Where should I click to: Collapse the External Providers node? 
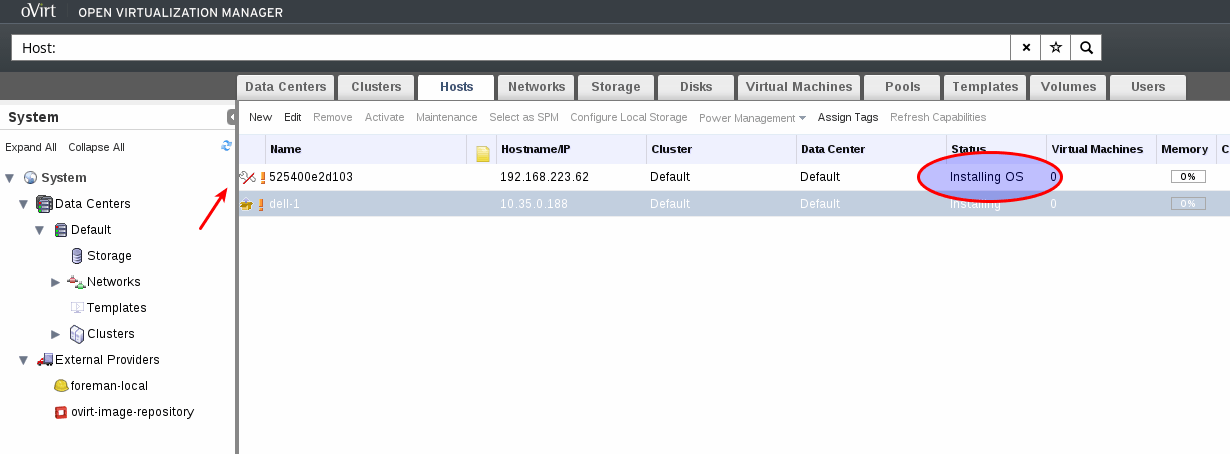(x=24, y=360)
